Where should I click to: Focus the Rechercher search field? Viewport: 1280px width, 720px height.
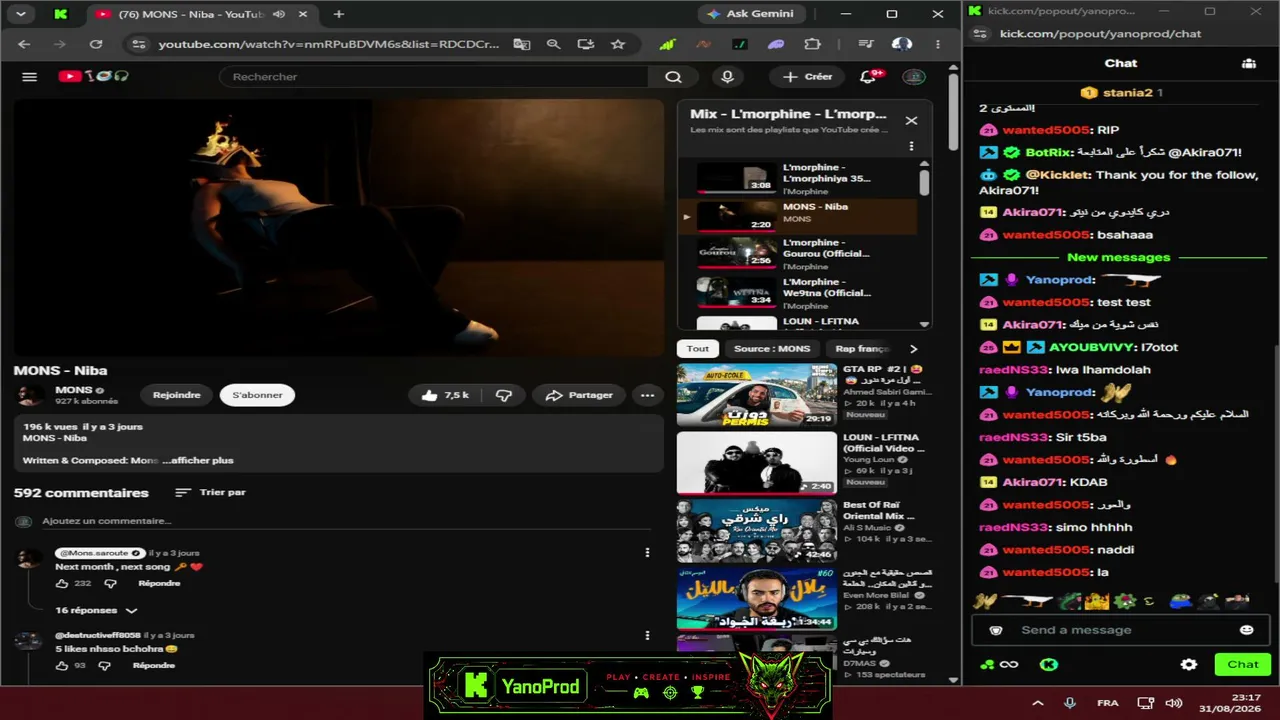pos(434,77)
